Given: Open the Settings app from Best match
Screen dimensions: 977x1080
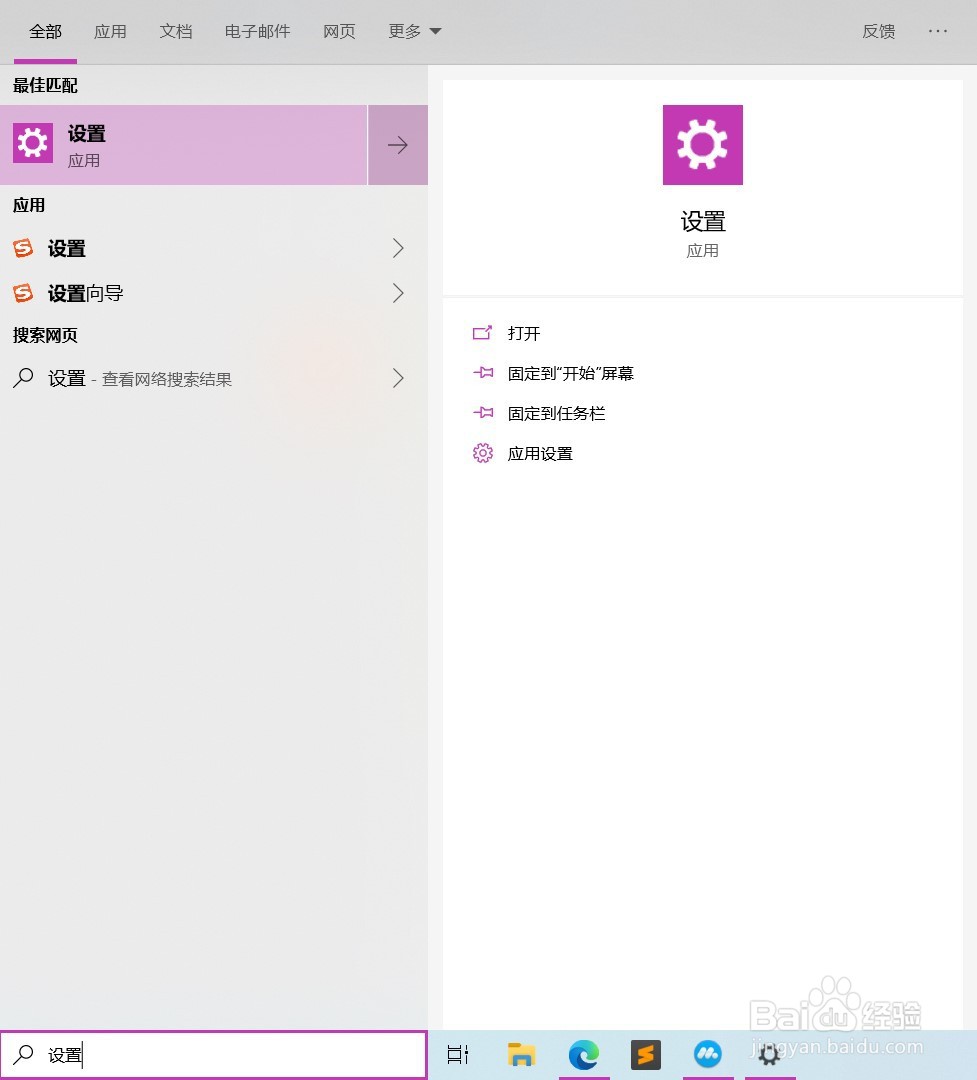Looking at the screenshot, I should [x=184, y=144].
